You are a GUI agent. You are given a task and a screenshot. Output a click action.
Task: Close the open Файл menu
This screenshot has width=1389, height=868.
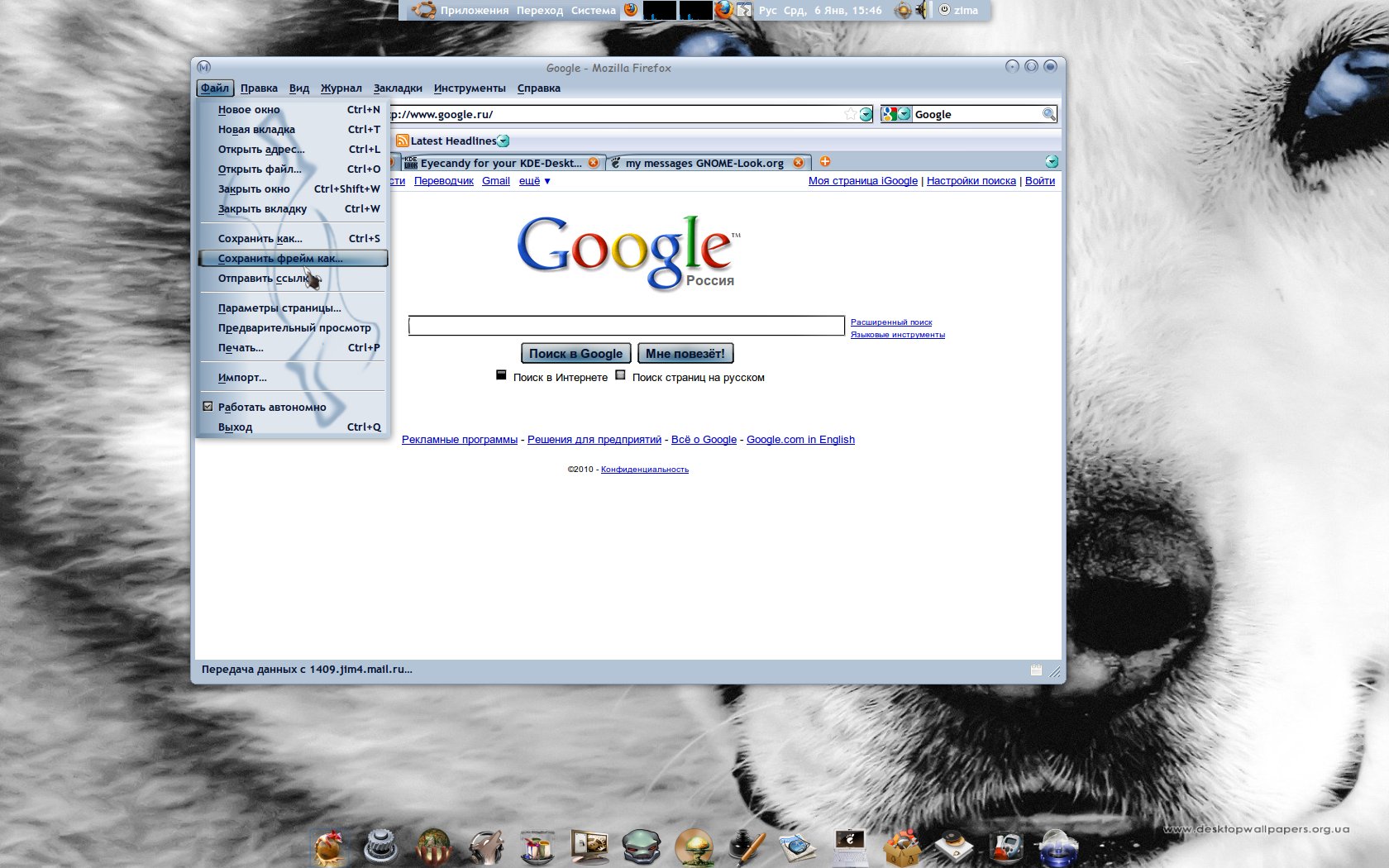215,88
